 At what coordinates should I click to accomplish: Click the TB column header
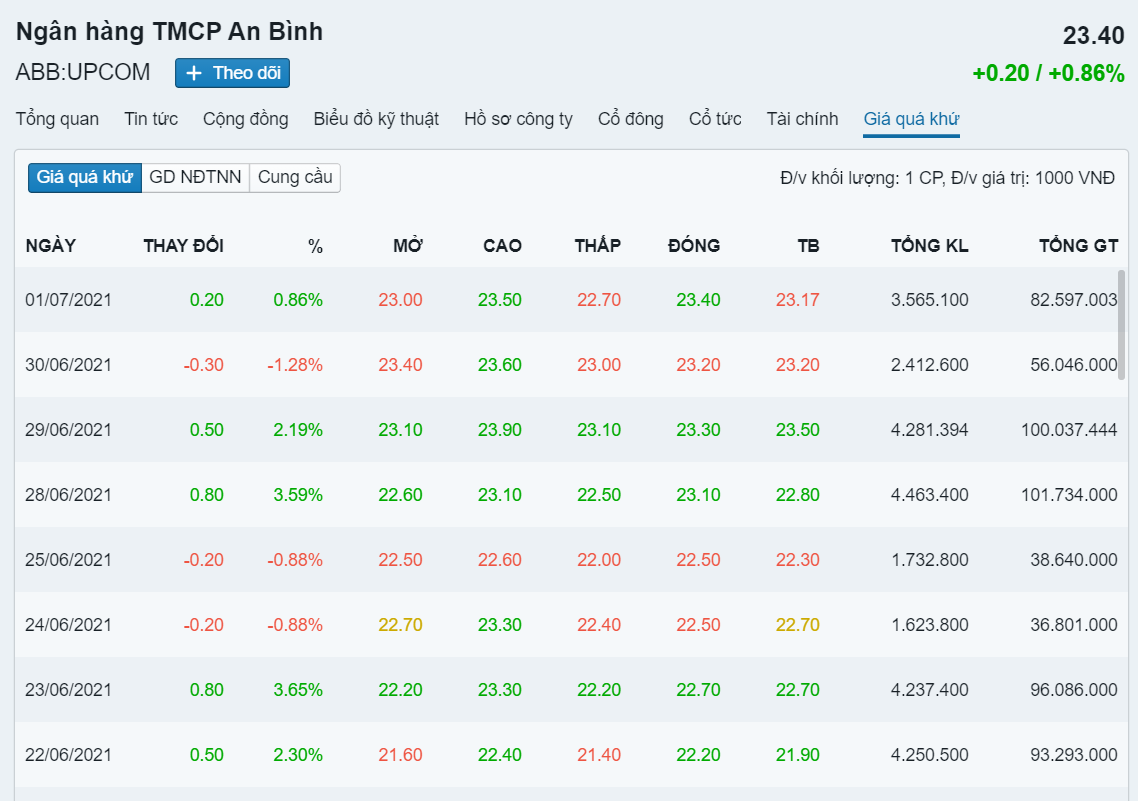tap(809, 246)
